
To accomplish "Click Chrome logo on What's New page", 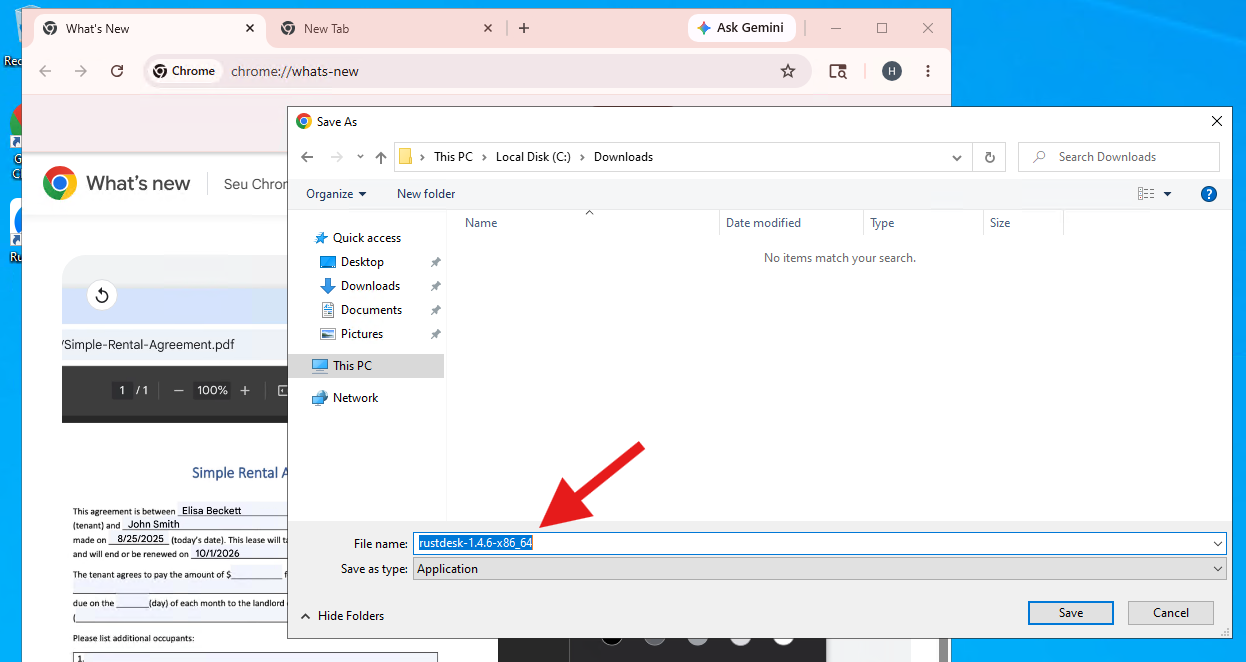I will [x=60, y=183].
